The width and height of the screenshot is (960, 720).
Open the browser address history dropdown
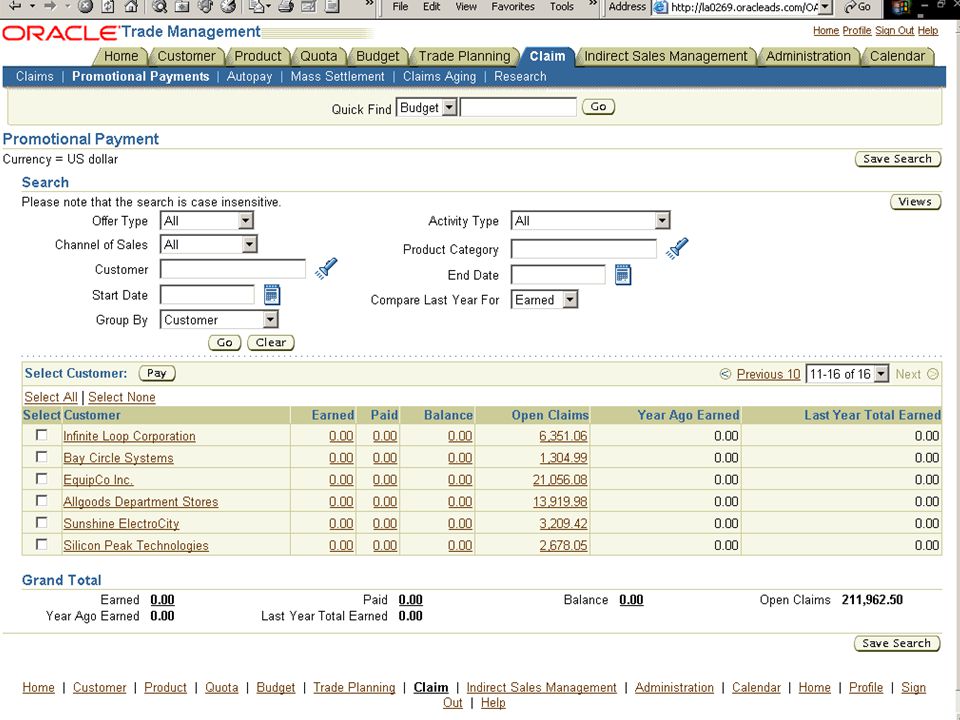click(826, 7)
